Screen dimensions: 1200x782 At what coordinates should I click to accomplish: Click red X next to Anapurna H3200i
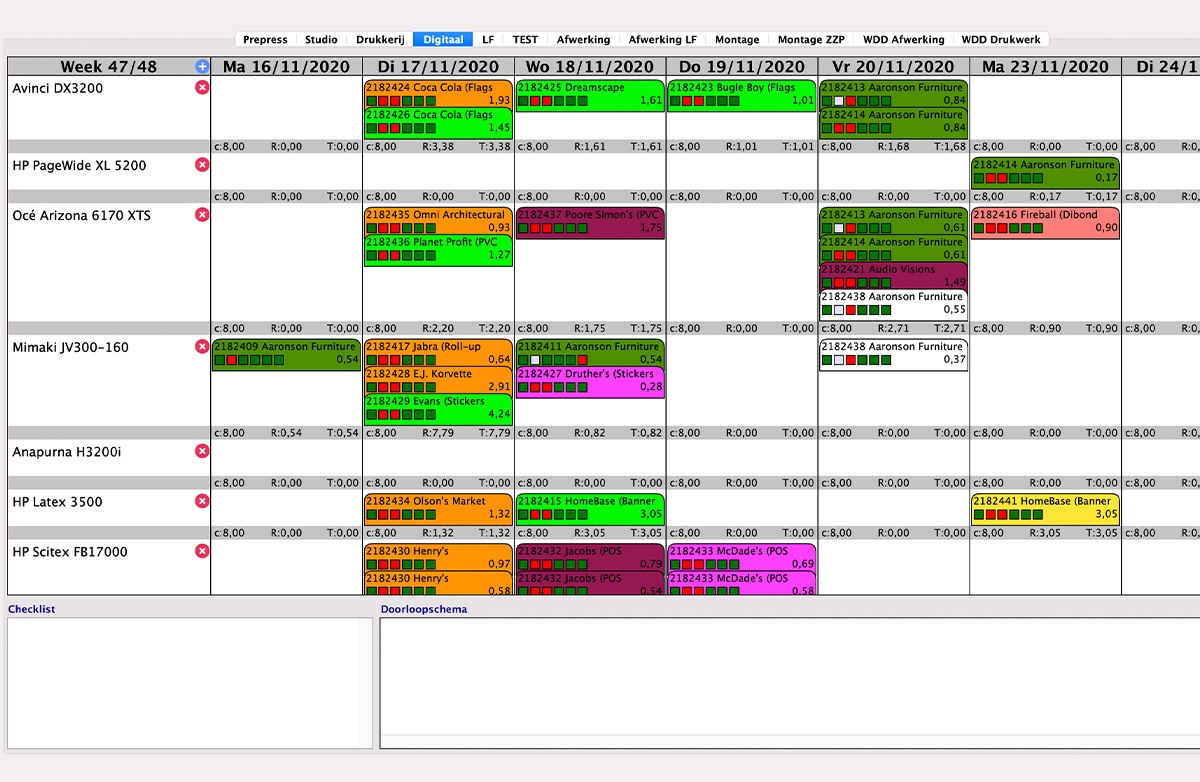click(x=202, y=451)
